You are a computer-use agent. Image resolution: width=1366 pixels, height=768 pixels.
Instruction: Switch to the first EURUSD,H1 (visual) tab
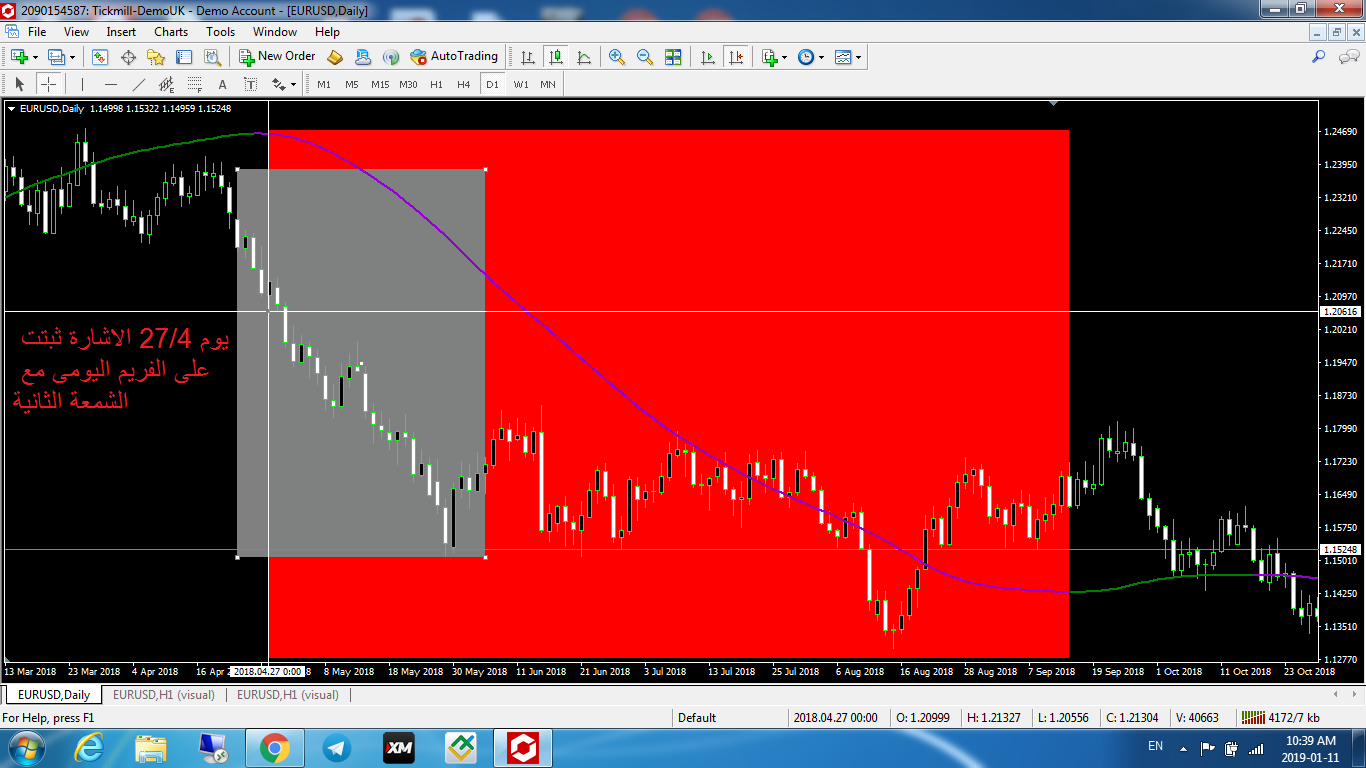(163, 695)
